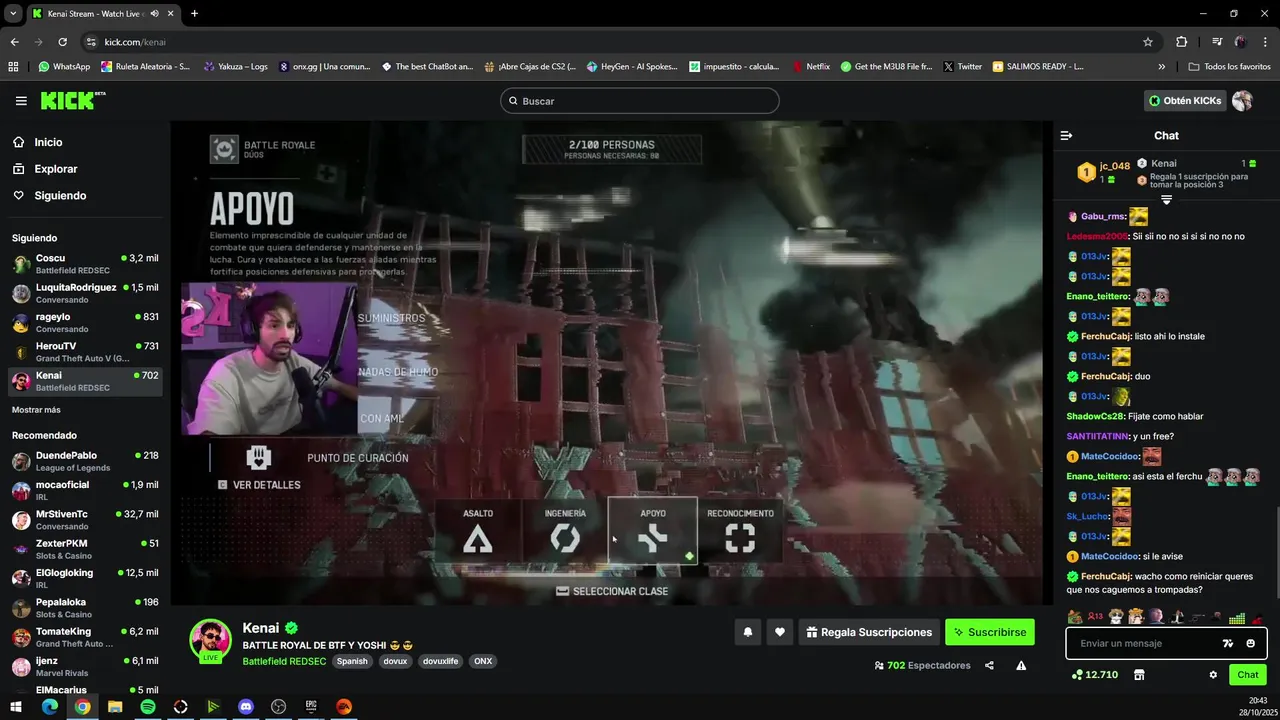Open HerouTV's channel in the sidebar
Screen dimensions: 1280x720
pyautogui.click(x=85, y=352)
